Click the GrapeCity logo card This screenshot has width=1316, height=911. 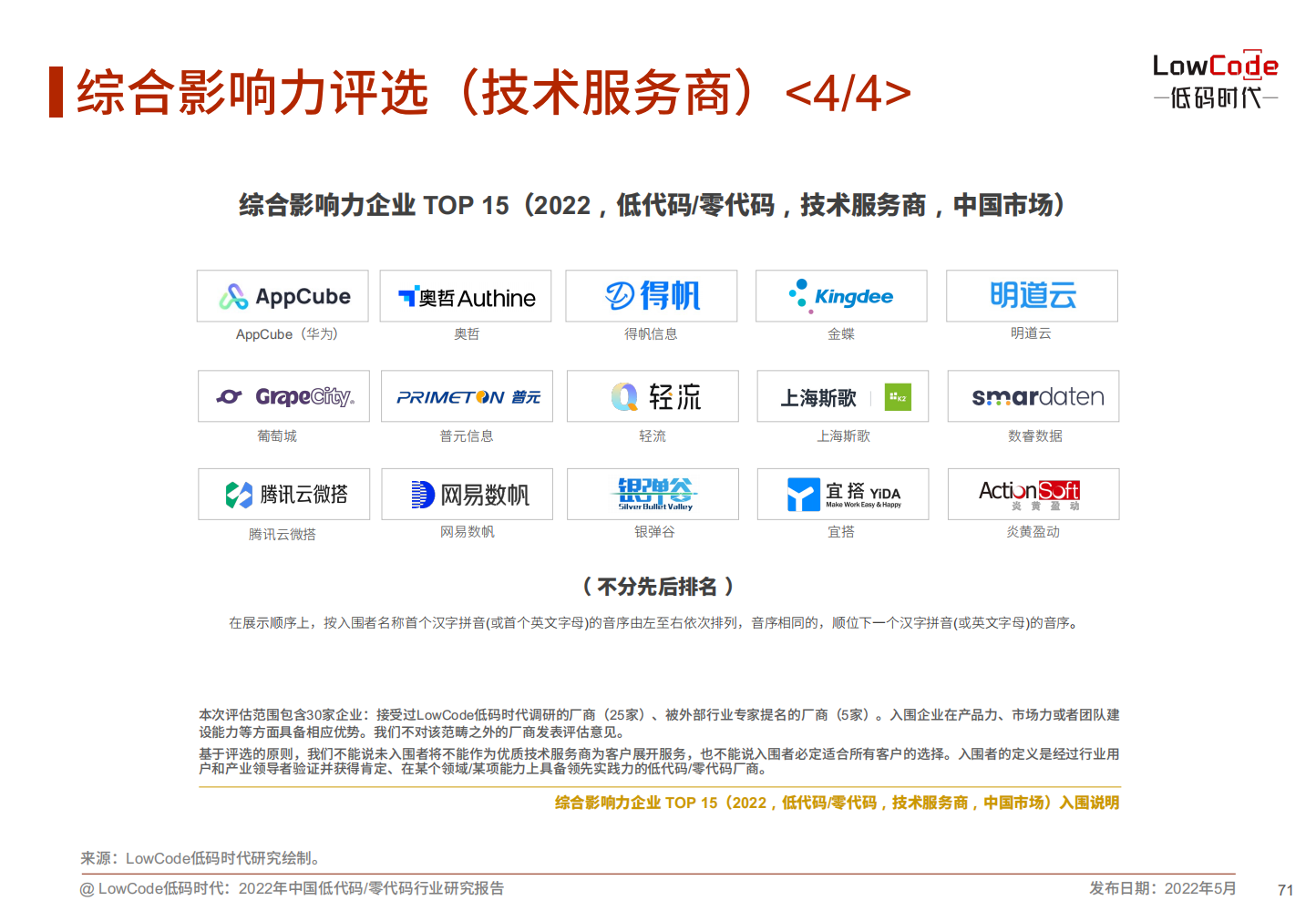(x=283, y=396)
